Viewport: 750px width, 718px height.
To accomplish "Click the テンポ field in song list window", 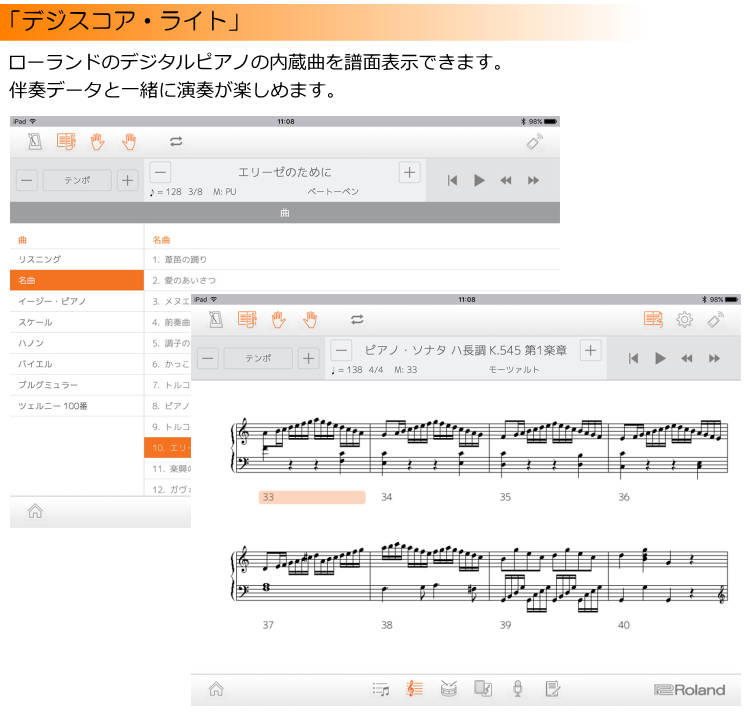I will [x=77, y=180].
